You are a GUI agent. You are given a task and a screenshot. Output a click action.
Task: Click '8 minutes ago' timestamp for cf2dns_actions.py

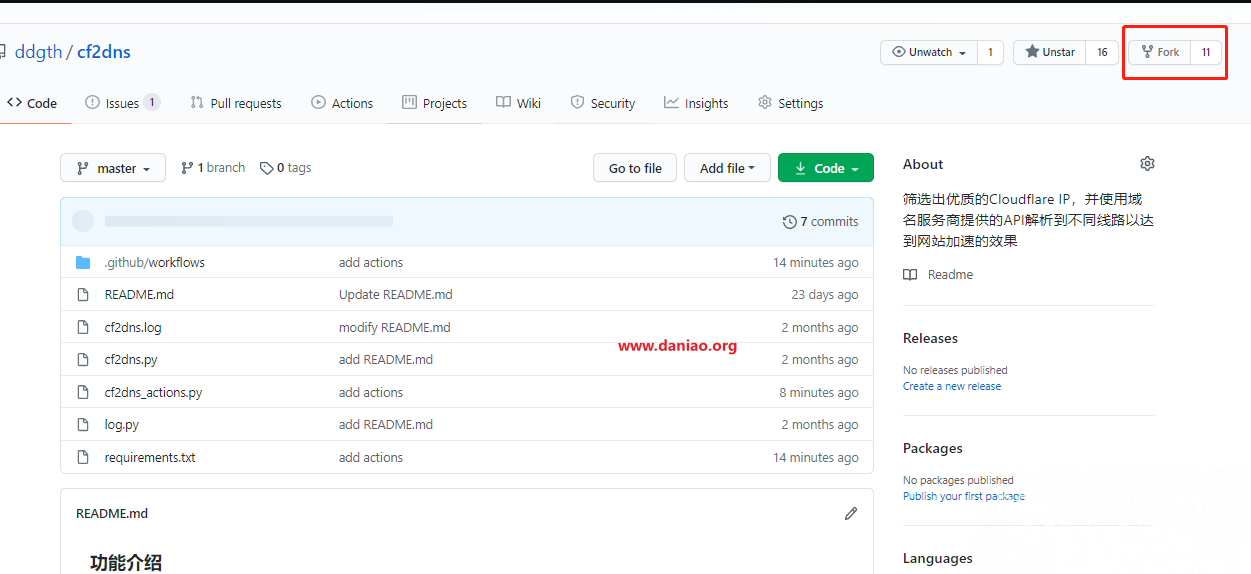pos(819,392)
